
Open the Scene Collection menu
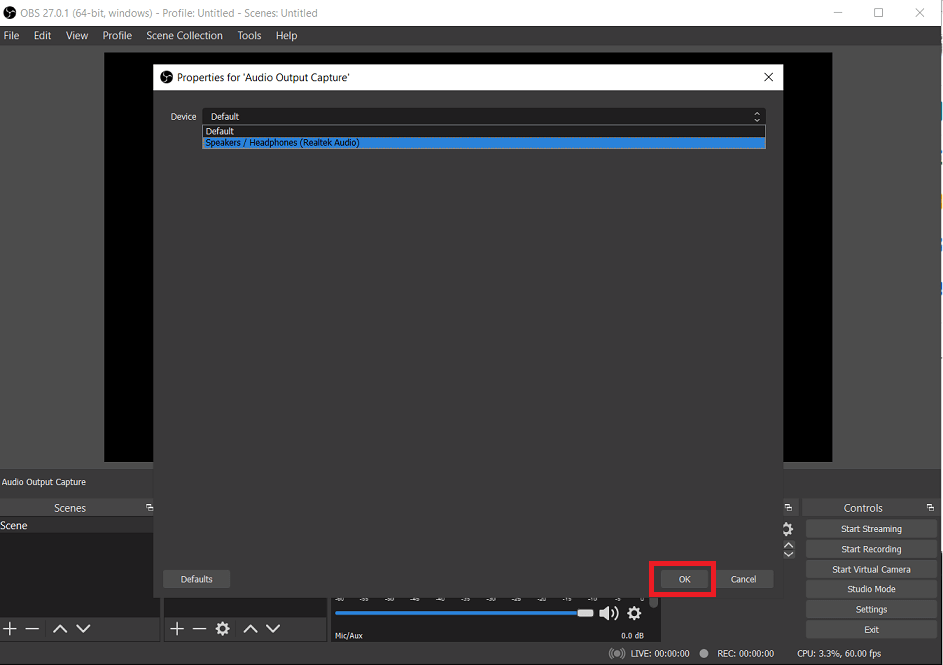point(184,35)
